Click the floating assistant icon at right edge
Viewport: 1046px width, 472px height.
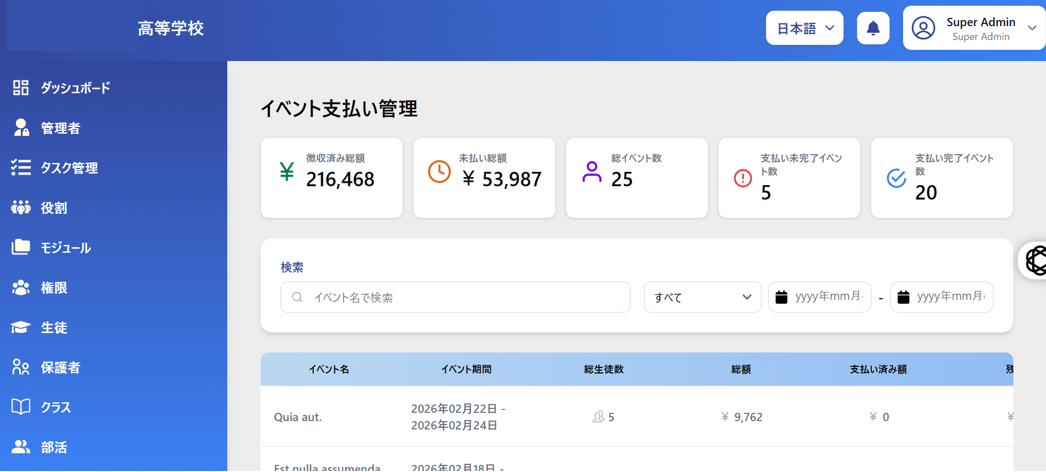tap(1036, 260)
